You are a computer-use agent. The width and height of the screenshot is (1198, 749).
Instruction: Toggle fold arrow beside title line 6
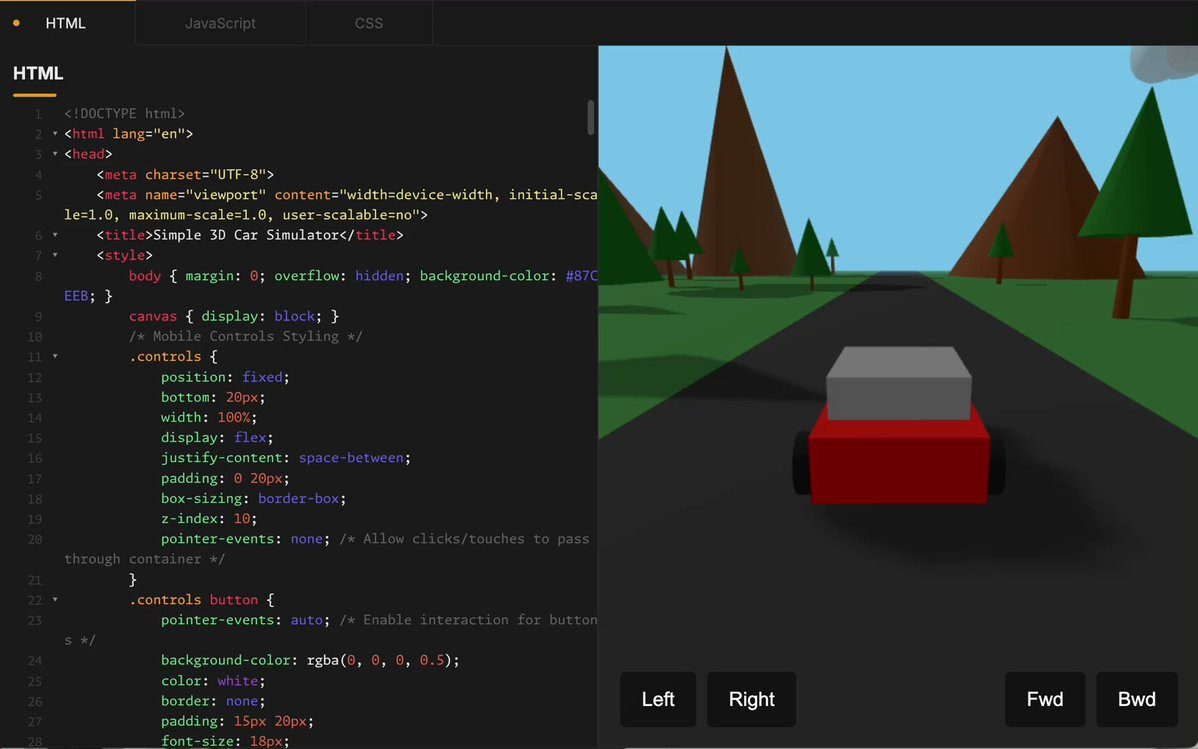(55, 235)
